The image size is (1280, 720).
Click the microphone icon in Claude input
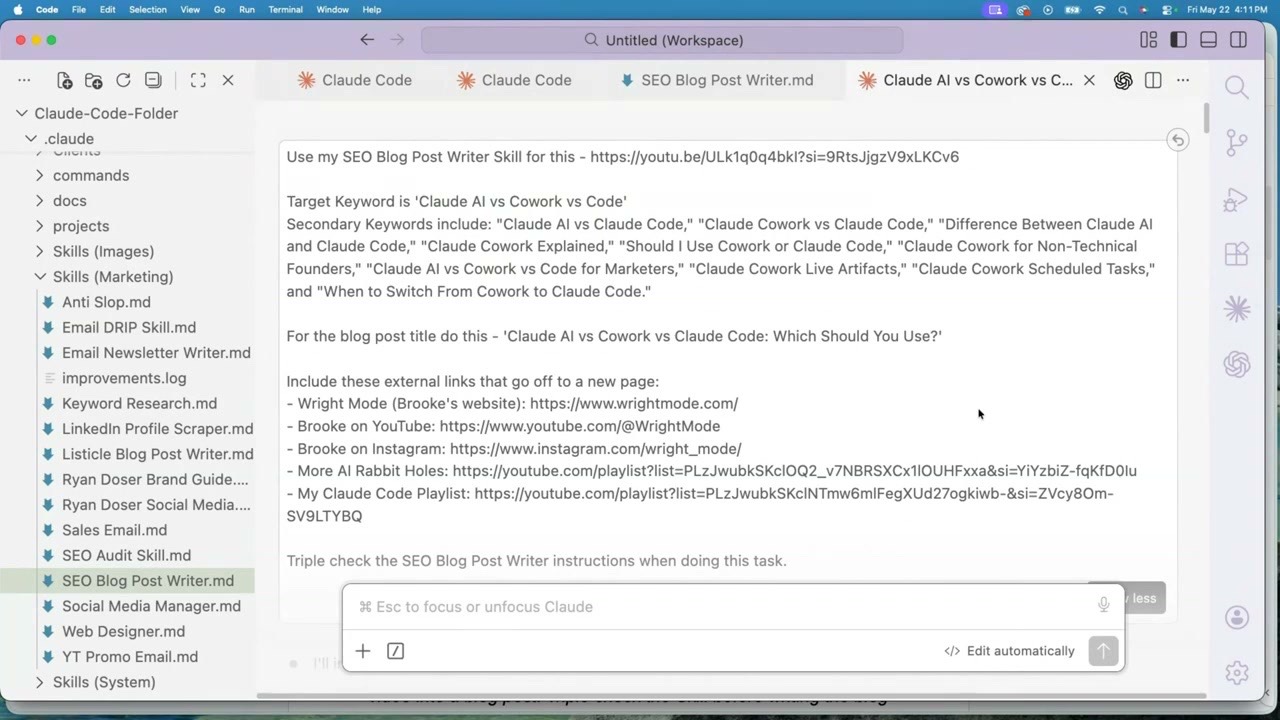[x=1104, y=605]
